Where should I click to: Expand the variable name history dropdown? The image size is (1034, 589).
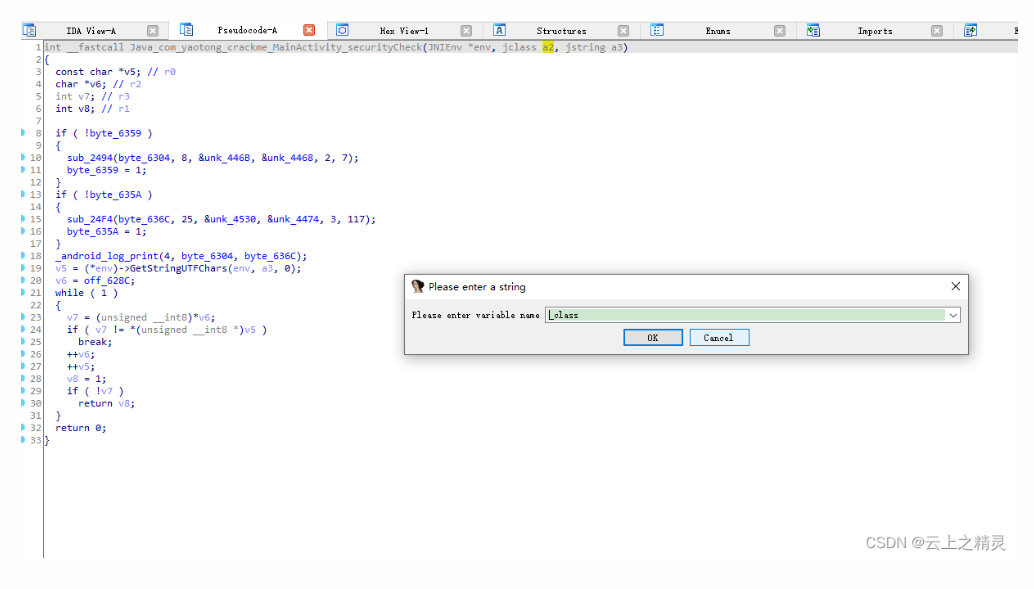(x=953, y=315)
